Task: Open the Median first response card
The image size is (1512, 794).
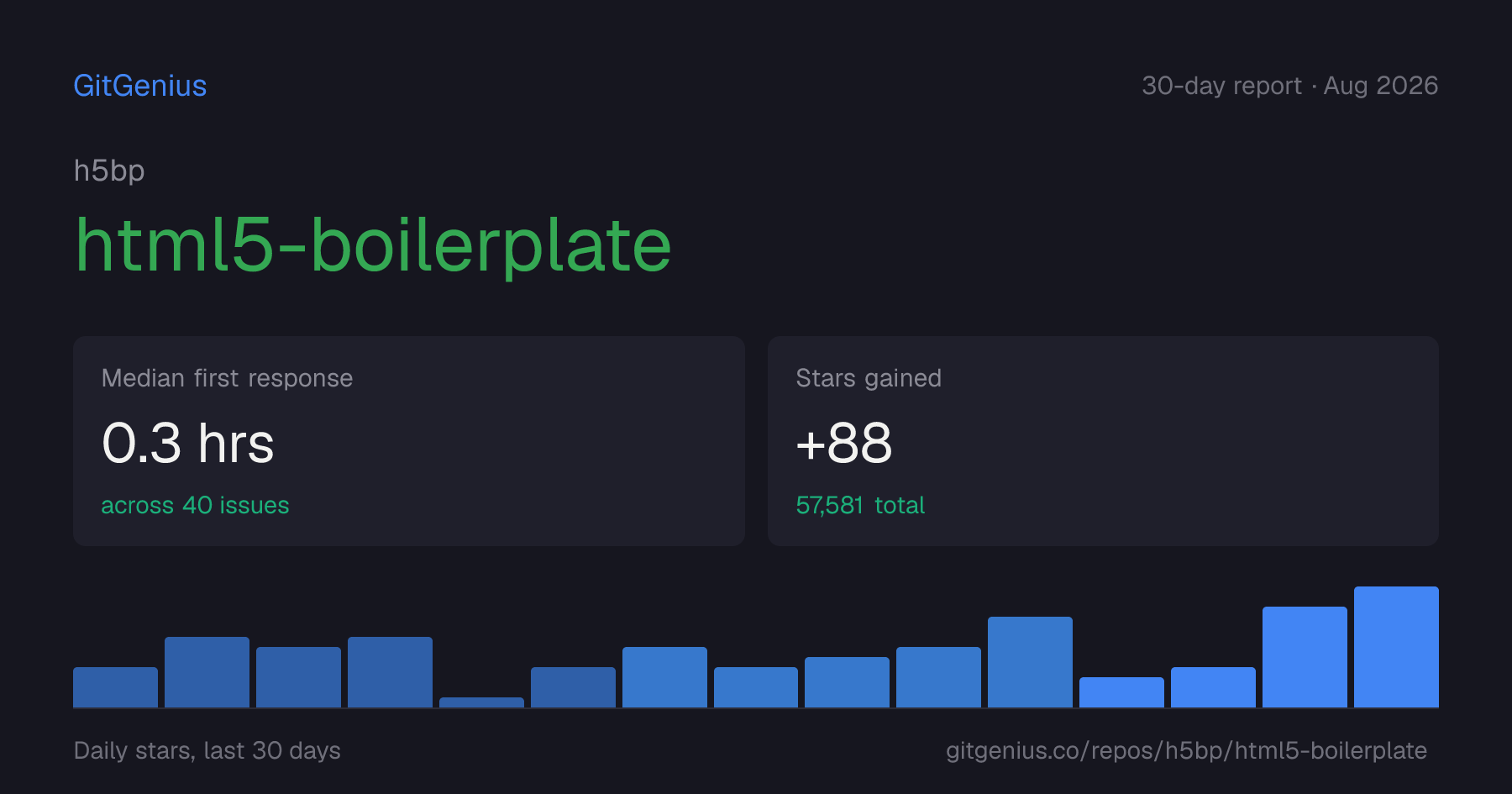Action: (409, 441)
